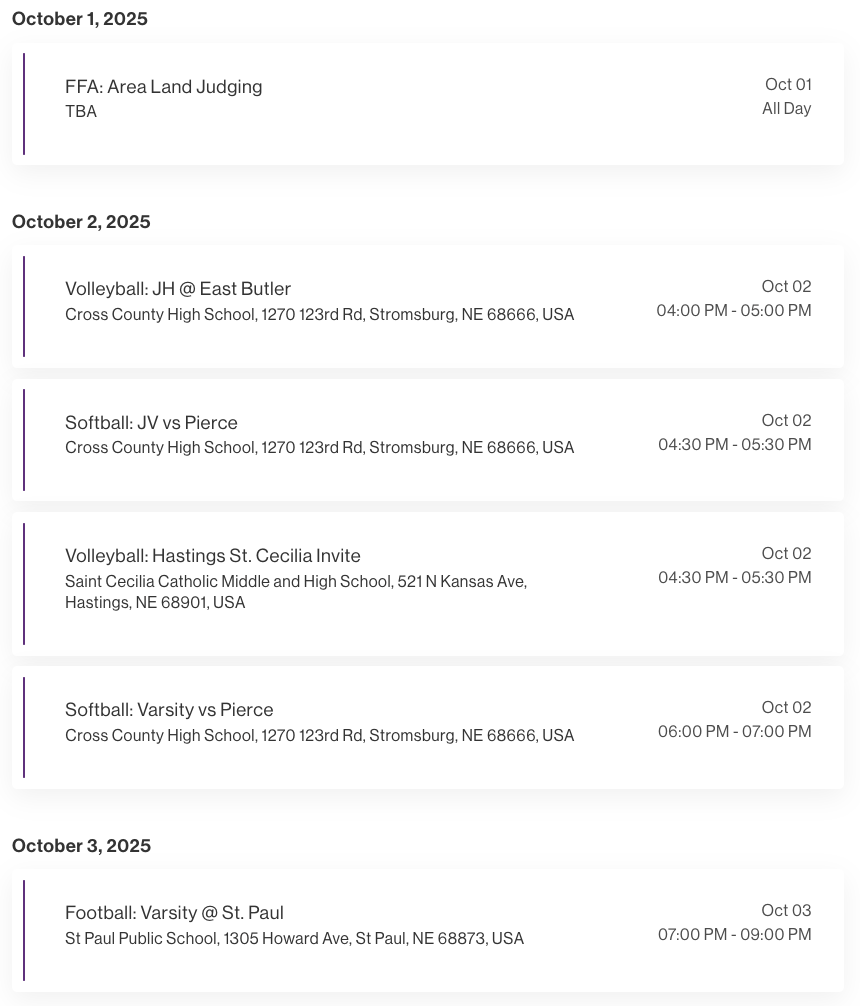Open Softball: JV vs Pierce event
The width and height of the screenshot is (860, 1006).
pos(151,422)
